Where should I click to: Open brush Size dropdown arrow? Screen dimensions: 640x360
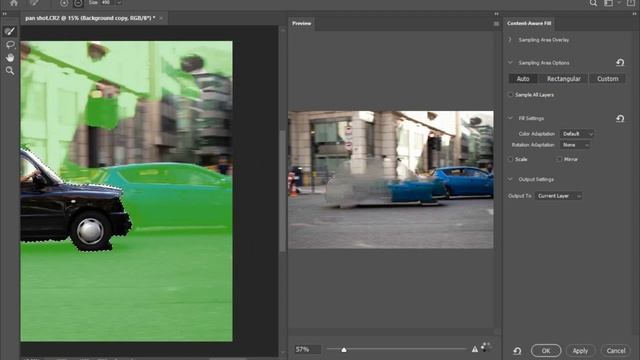(x=119, y=3)
